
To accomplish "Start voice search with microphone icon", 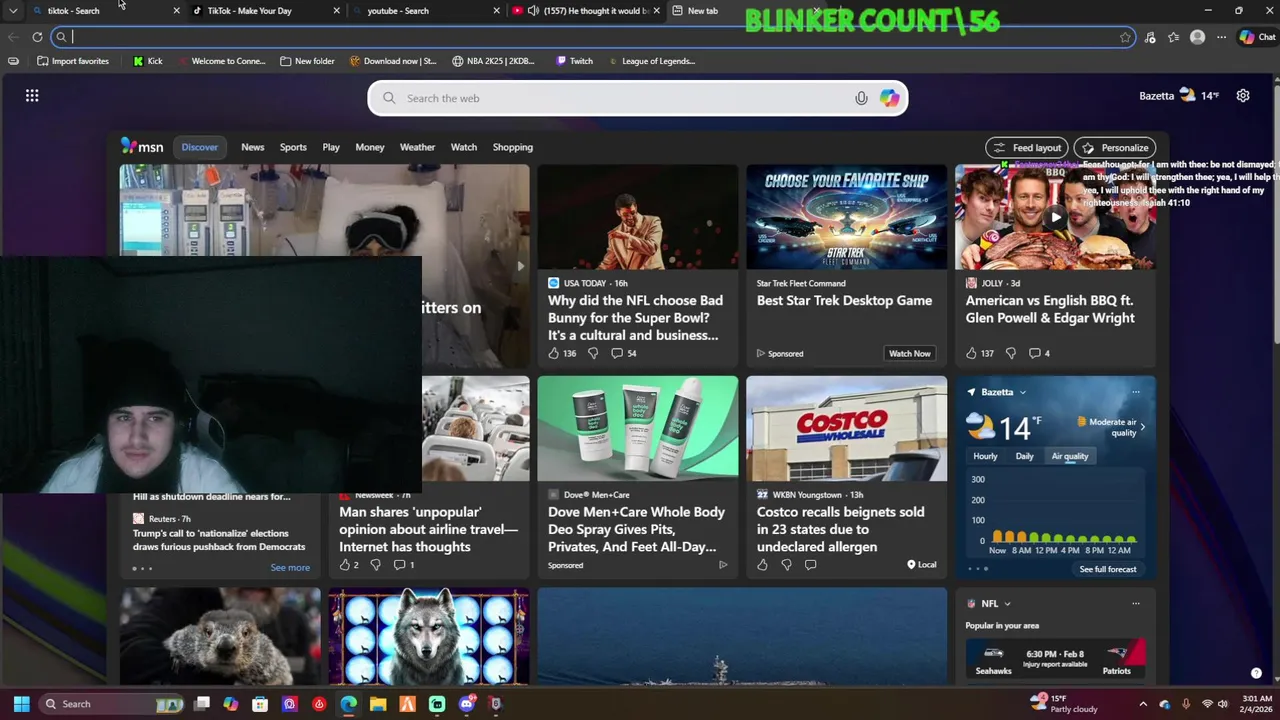I will point(861,98).
